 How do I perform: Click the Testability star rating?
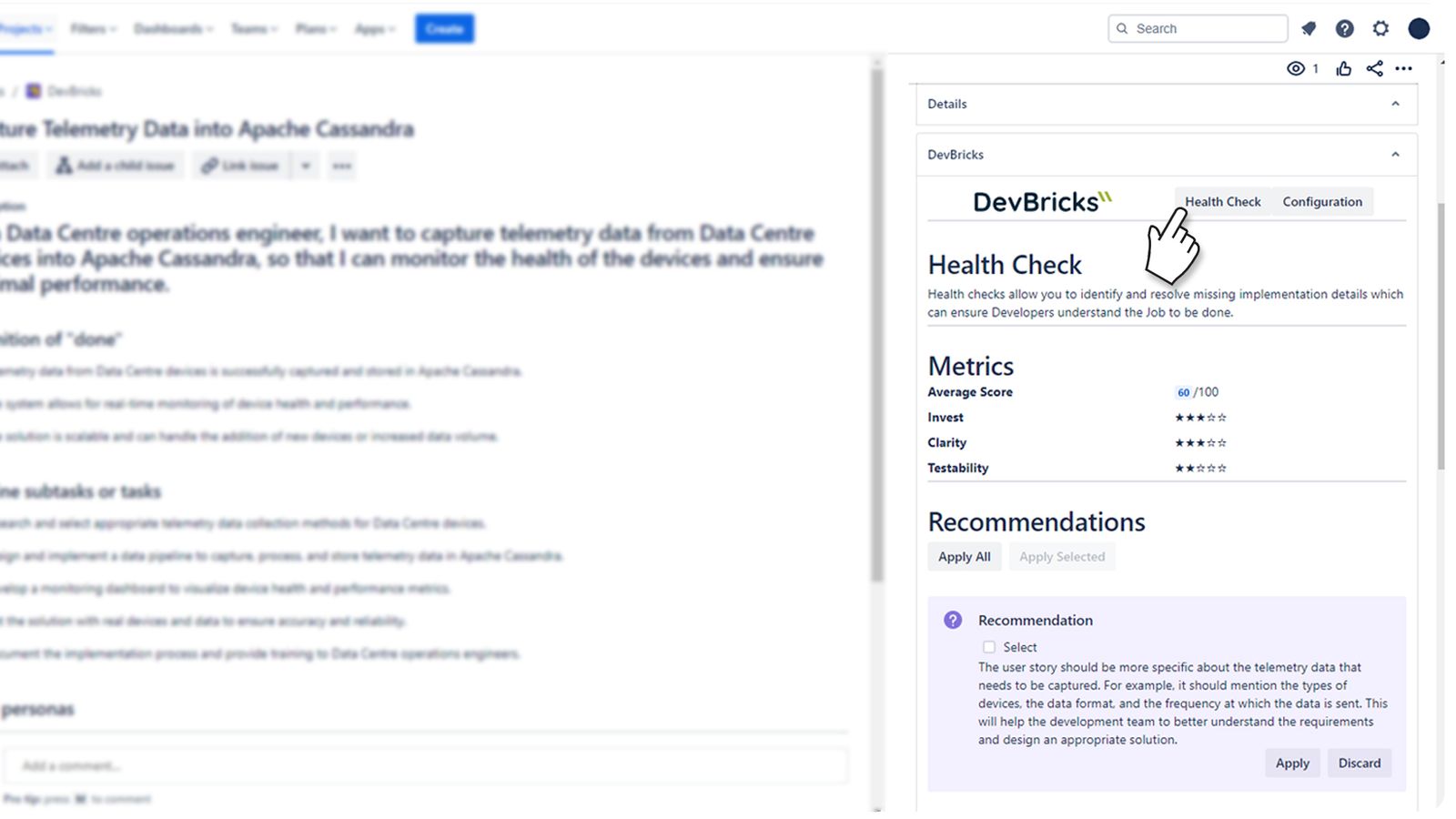click(x=1200, y=469)
